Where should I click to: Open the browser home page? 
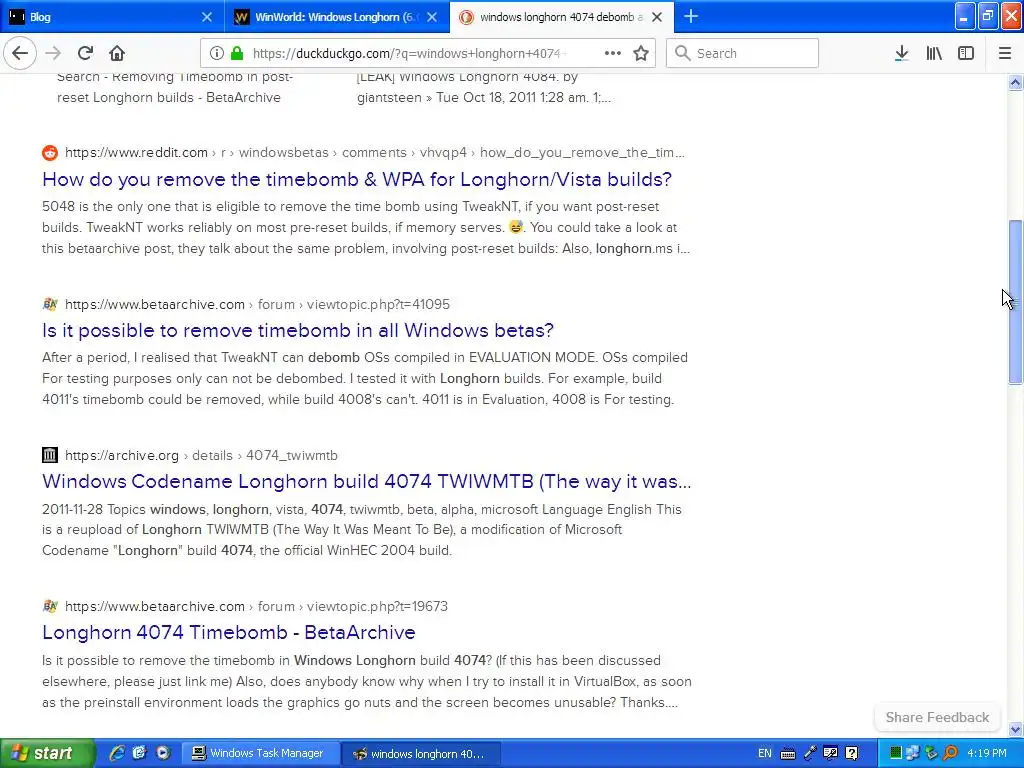pos(117,53)
